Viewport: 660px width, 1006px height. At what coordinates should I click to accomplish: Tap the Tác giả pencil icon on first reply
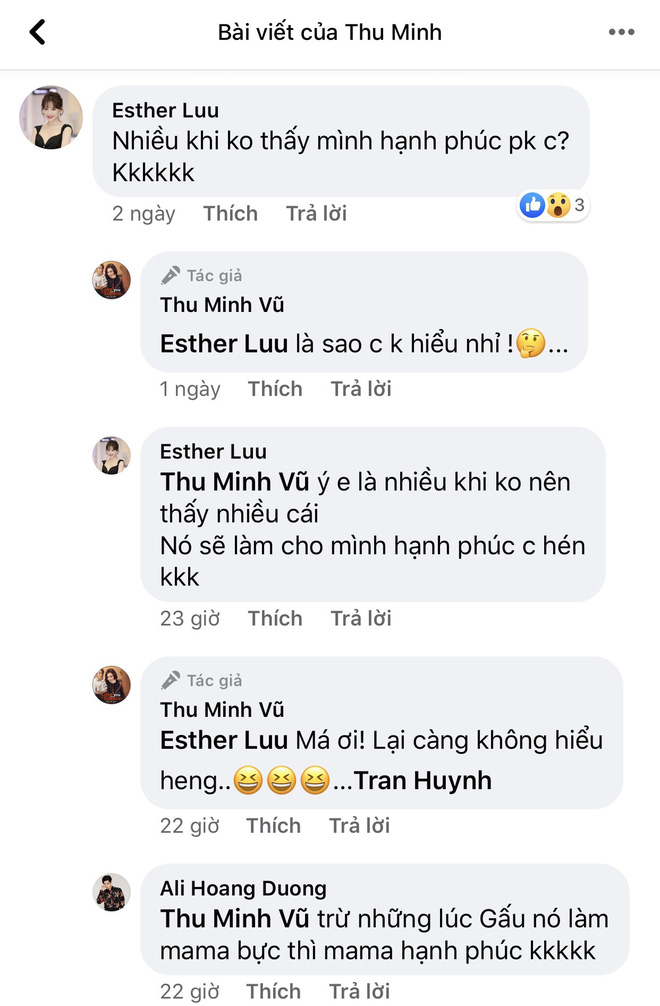(x=170, y=276)
